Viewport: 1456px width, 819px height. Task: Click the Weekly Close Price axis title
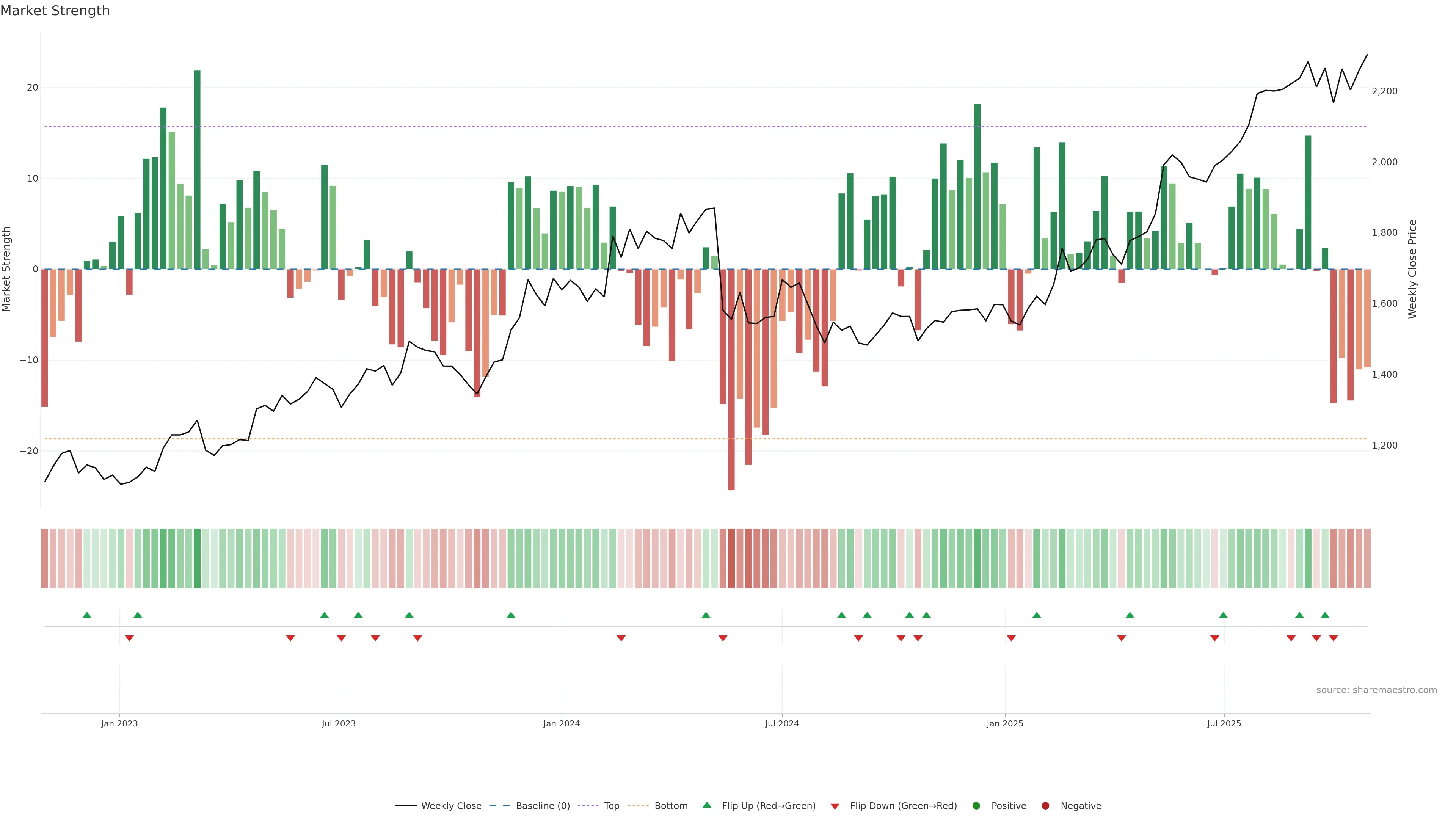[x=1412, y=269]
